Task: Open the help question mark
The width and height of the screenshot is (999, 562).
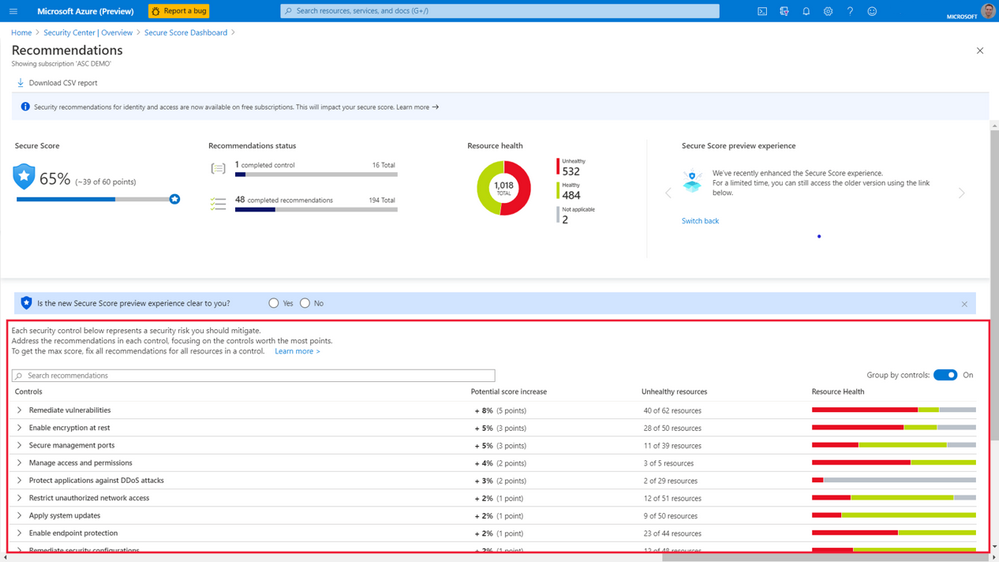Action: pos(850,11)
